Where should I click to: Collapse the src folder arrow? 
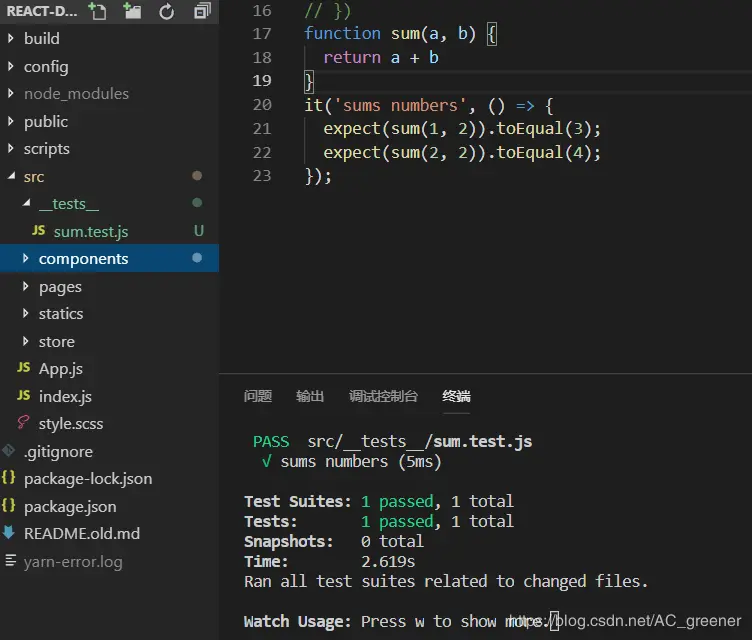click(12, 176)
